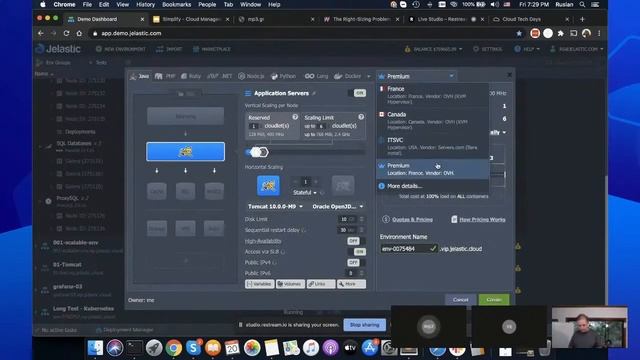
Task: Select the Java language tab
Action: pos(140,76)
